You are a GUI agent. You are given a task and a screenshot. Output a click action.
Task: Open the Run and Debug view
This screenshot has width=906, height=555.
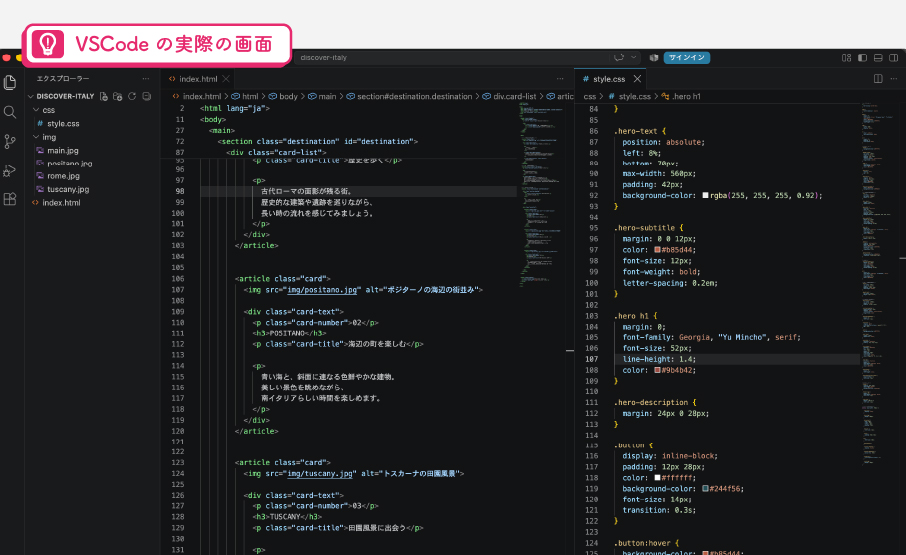pyautogui.click(x=10, y=170)
